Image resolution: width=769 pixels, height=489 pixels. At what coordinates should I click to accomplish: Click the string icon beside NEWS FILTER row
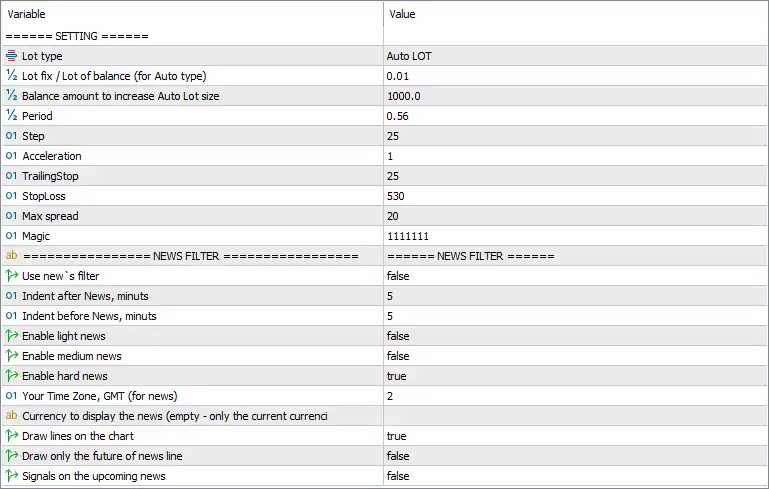[x=11, y=256]
